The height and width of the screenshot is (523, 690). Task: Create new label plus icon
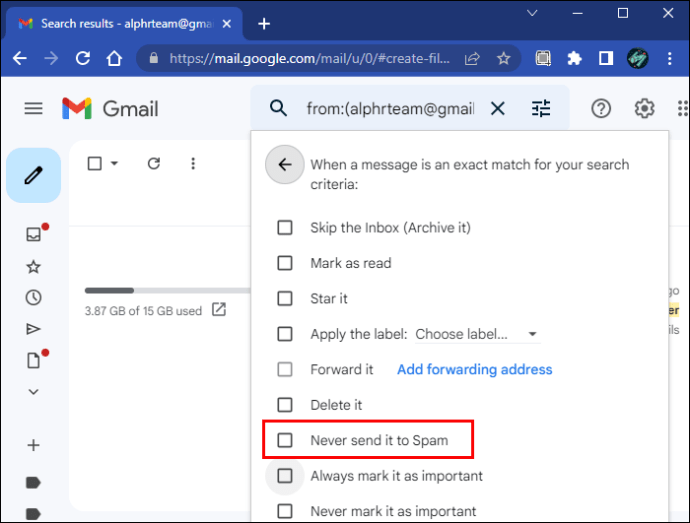coord(33,445)
